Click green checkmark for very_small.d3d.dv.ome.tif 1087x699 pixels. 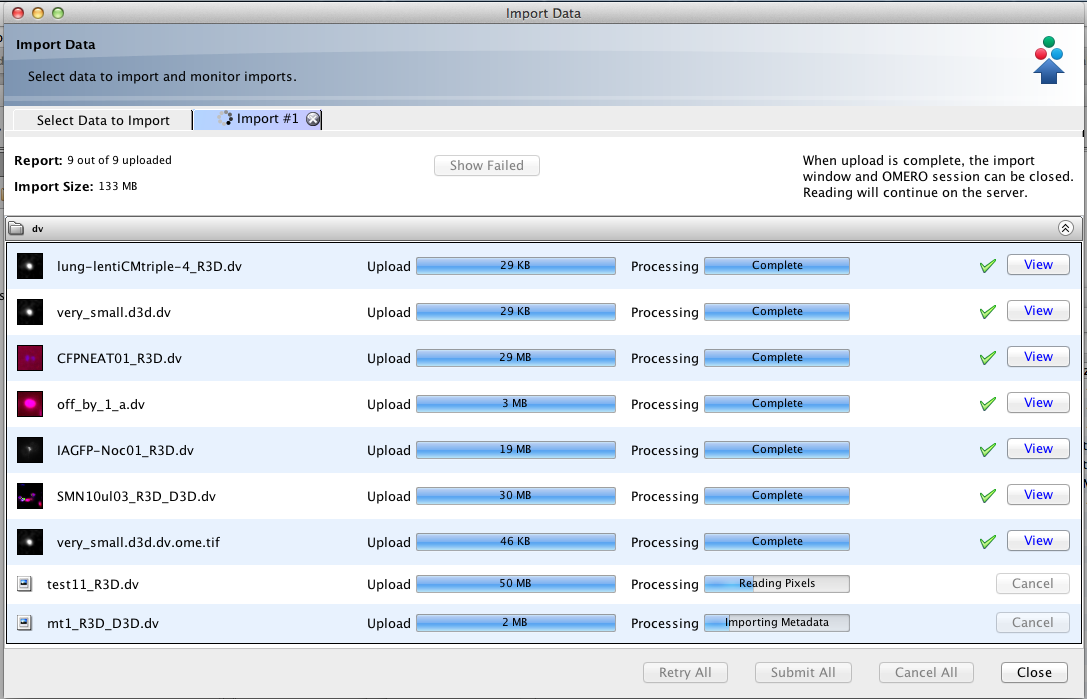click(988, 542)
